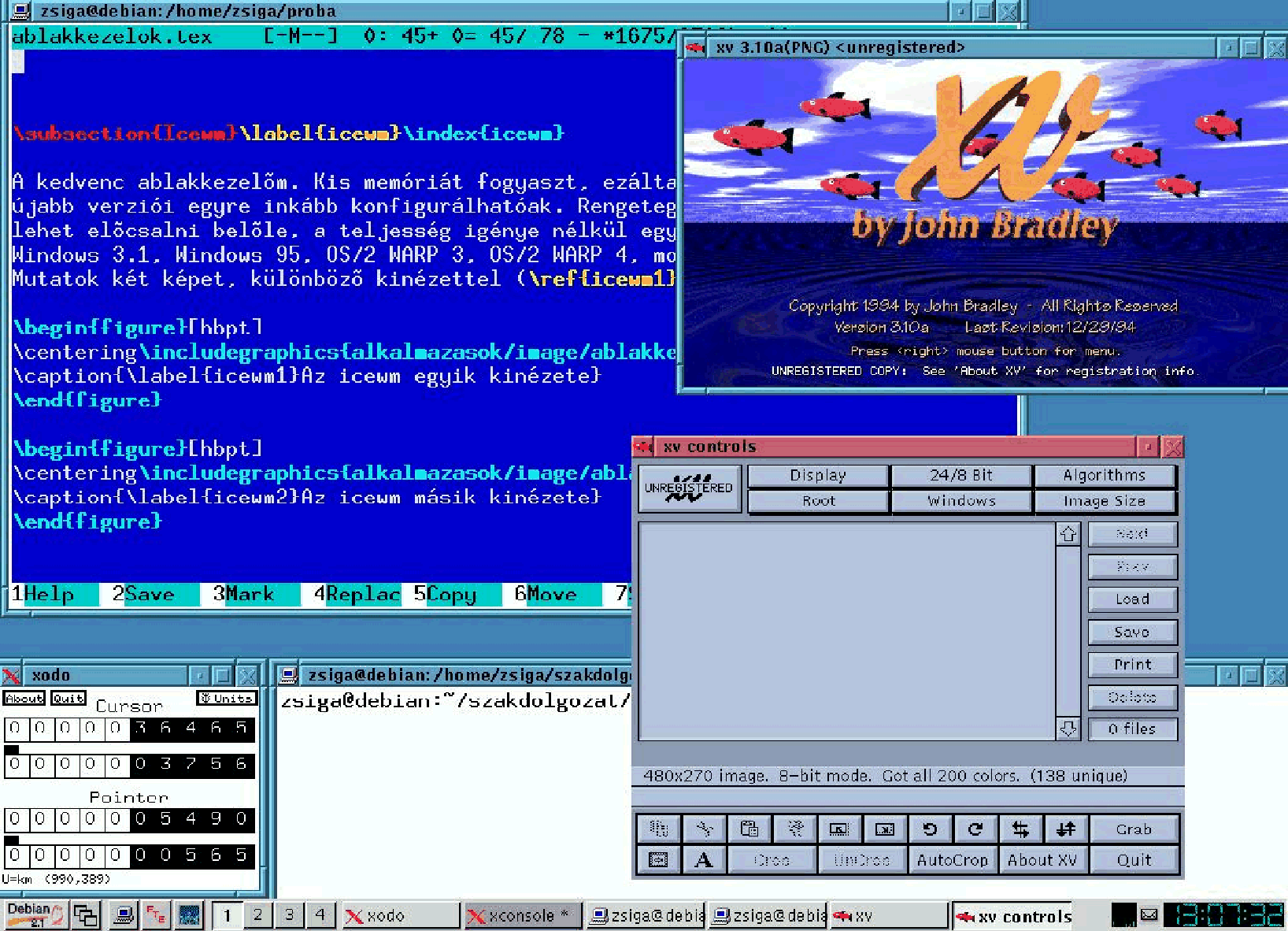Open the Units menu in xodo
Image resolution: width=1288 pixels, height=931 pixels.
tap(227, 698)
